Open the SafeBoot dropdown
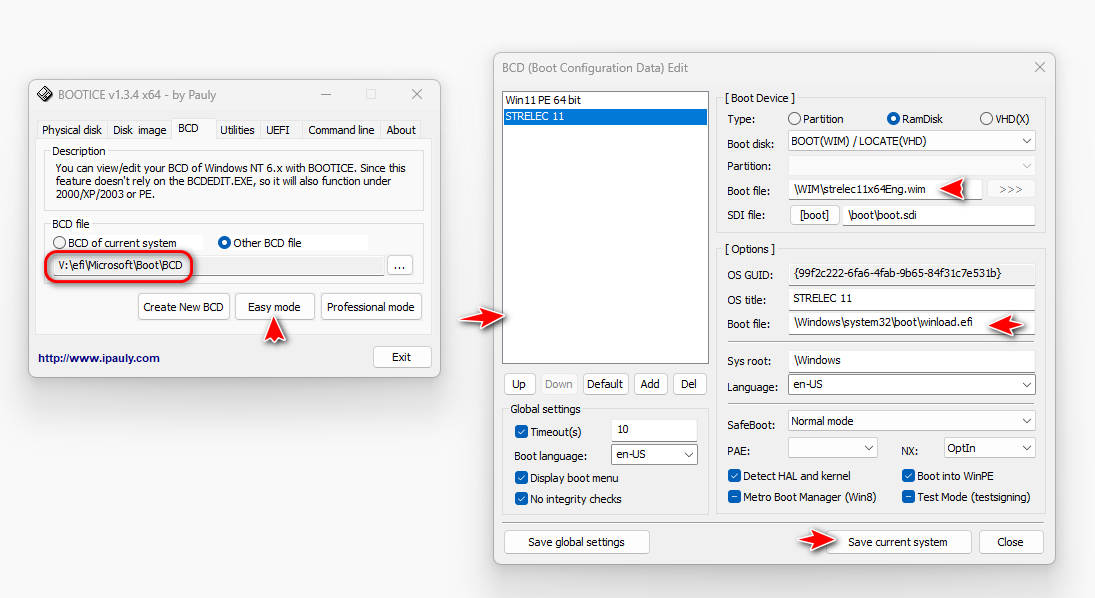 pos(911,421)
